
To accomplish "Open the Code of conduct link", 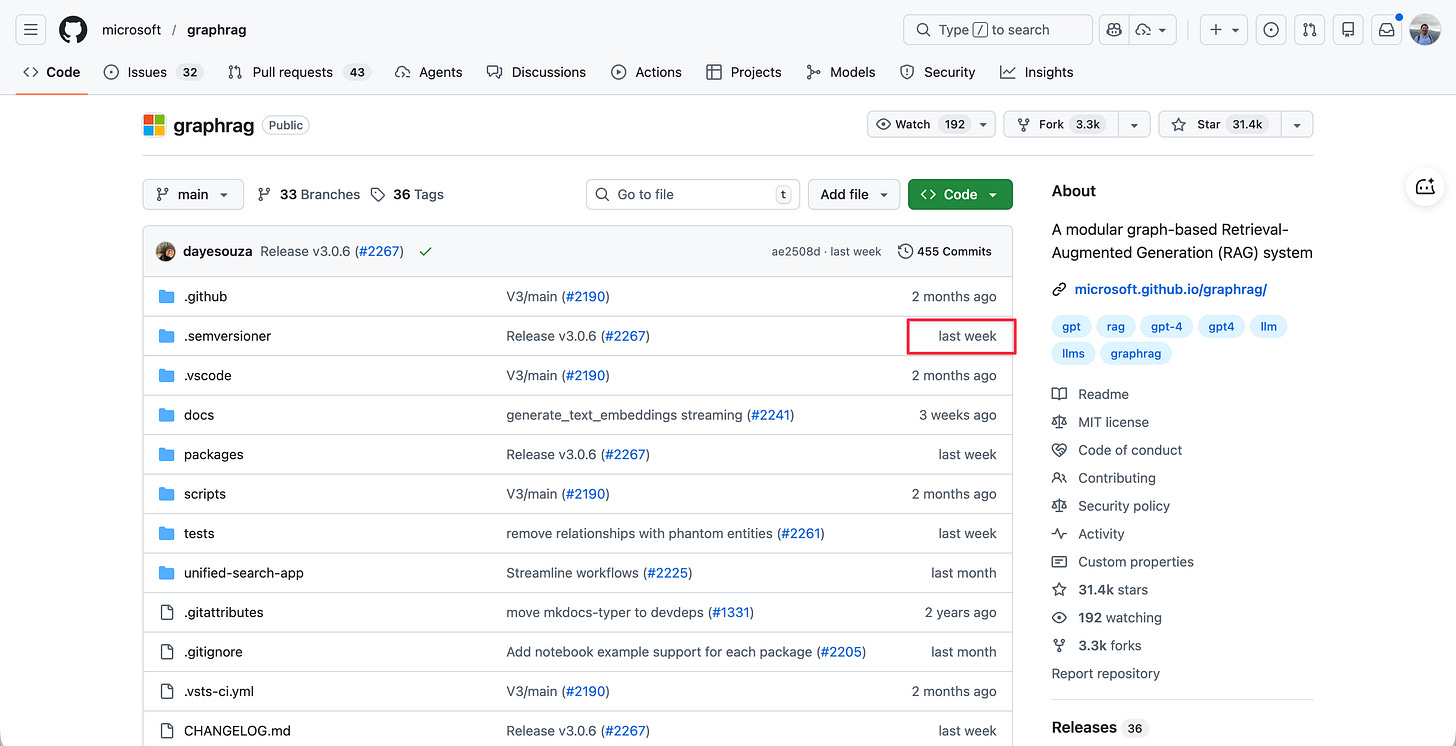I will pyautogui.click(x=1117, y=450).
